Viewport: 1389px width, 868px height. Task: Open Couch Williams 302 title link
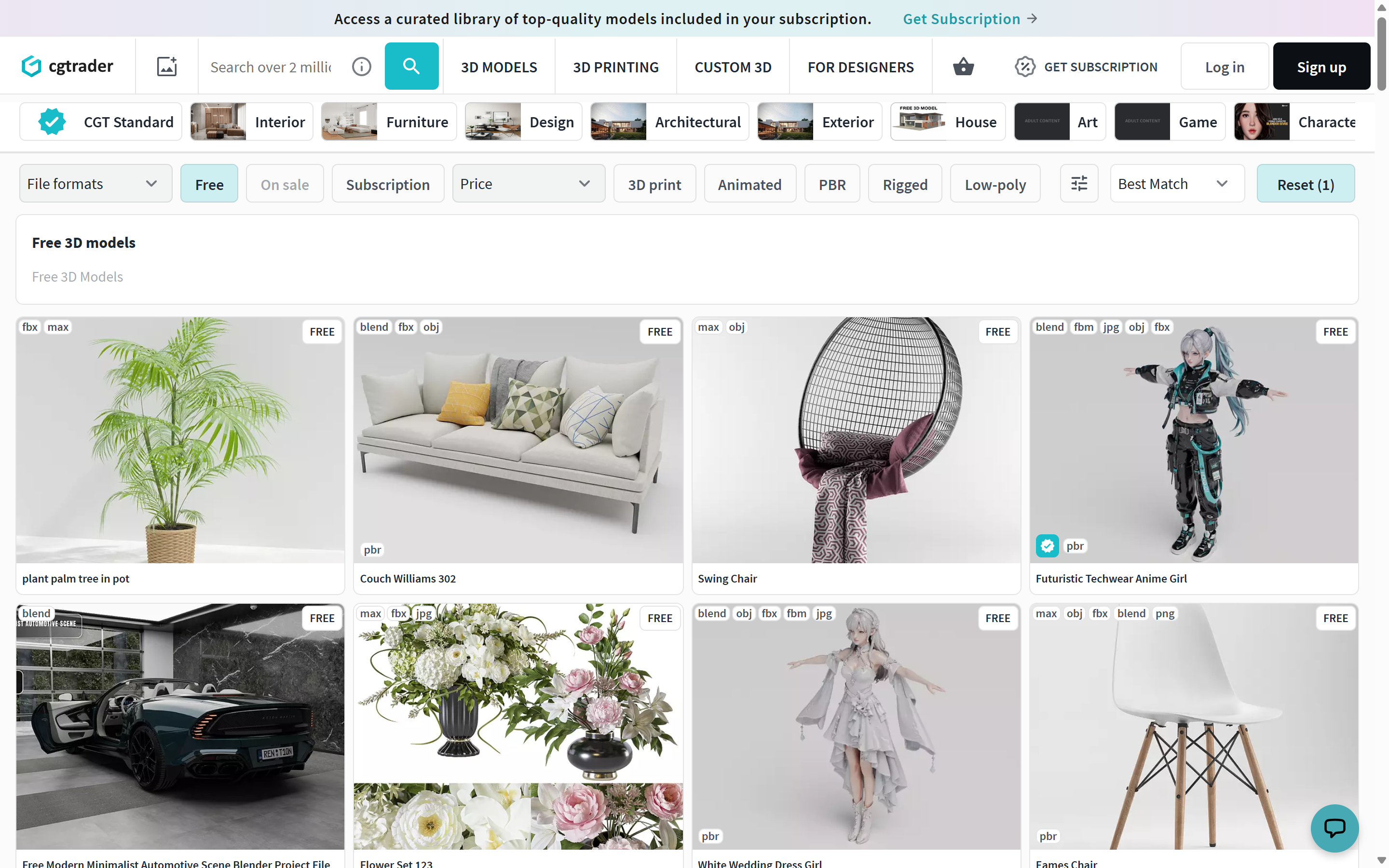[408, 579]
